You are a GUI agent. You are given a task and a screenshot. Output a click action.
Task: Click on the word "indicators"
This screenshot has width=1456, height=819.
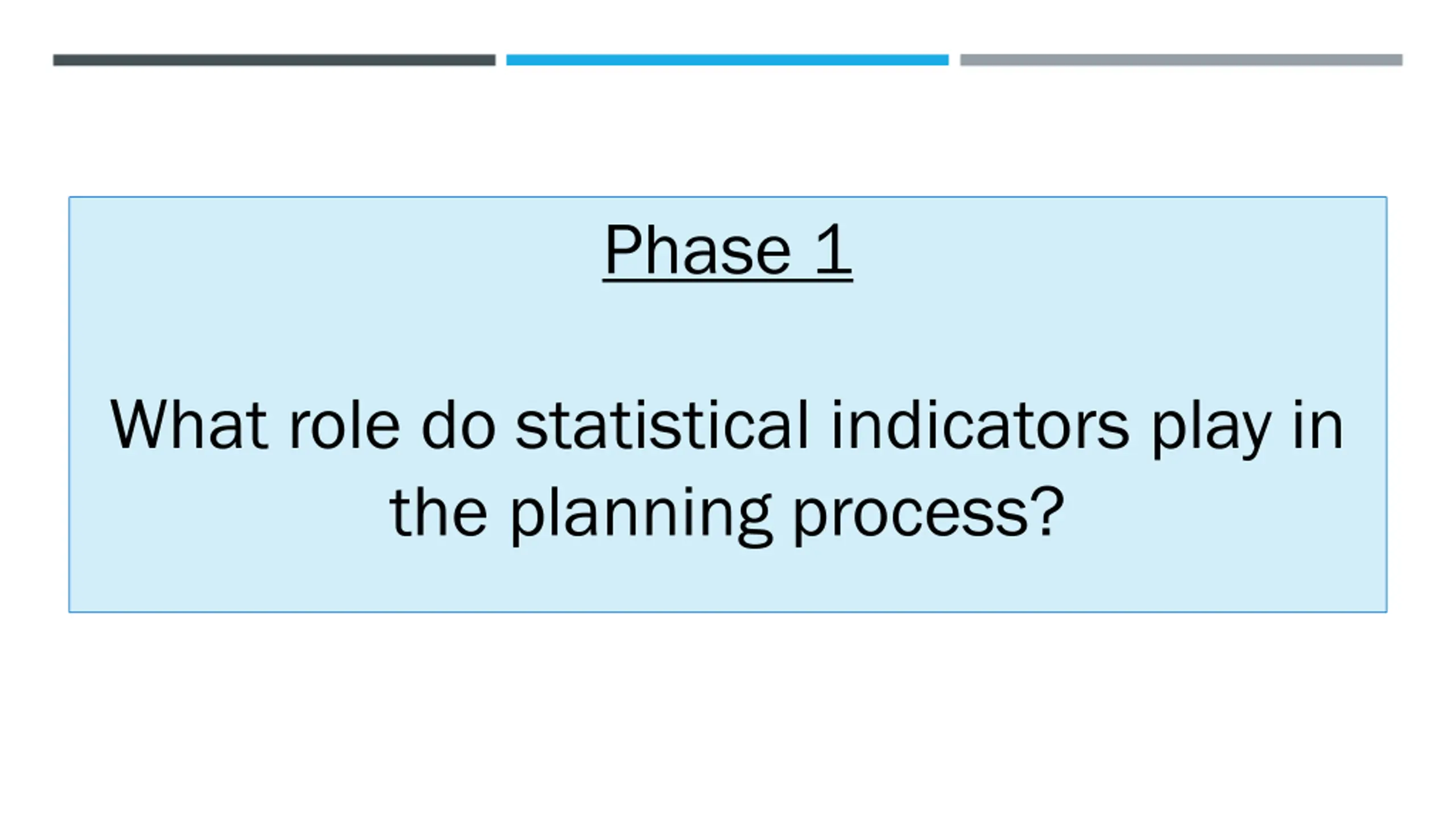point(979,426)
